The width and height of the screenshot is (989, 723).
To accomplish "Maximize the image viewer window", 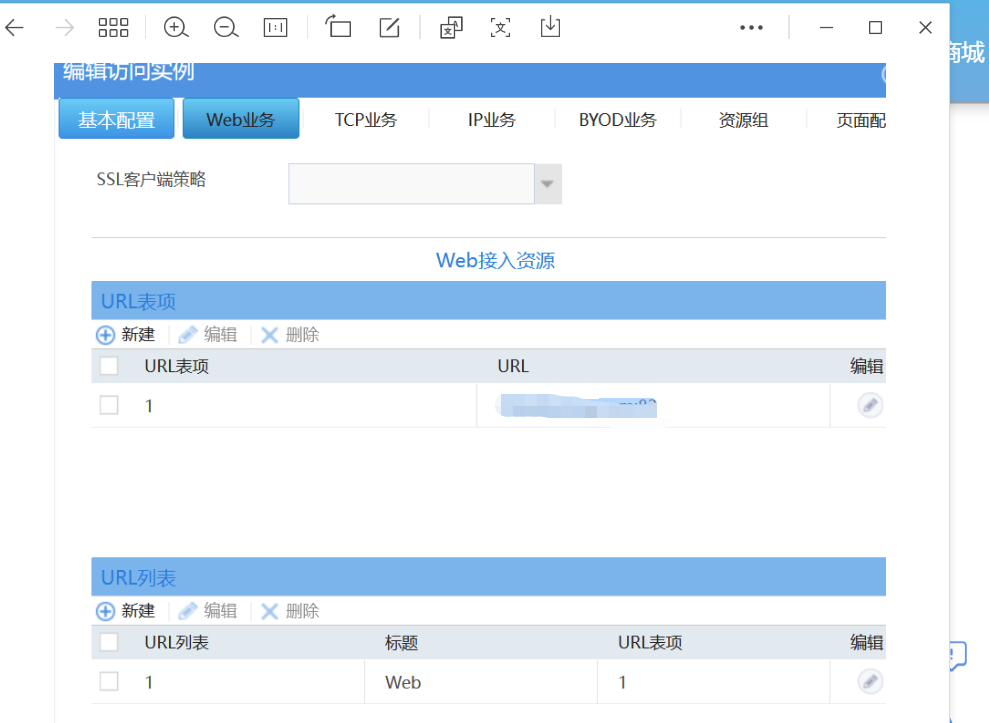I will [875, 28].
